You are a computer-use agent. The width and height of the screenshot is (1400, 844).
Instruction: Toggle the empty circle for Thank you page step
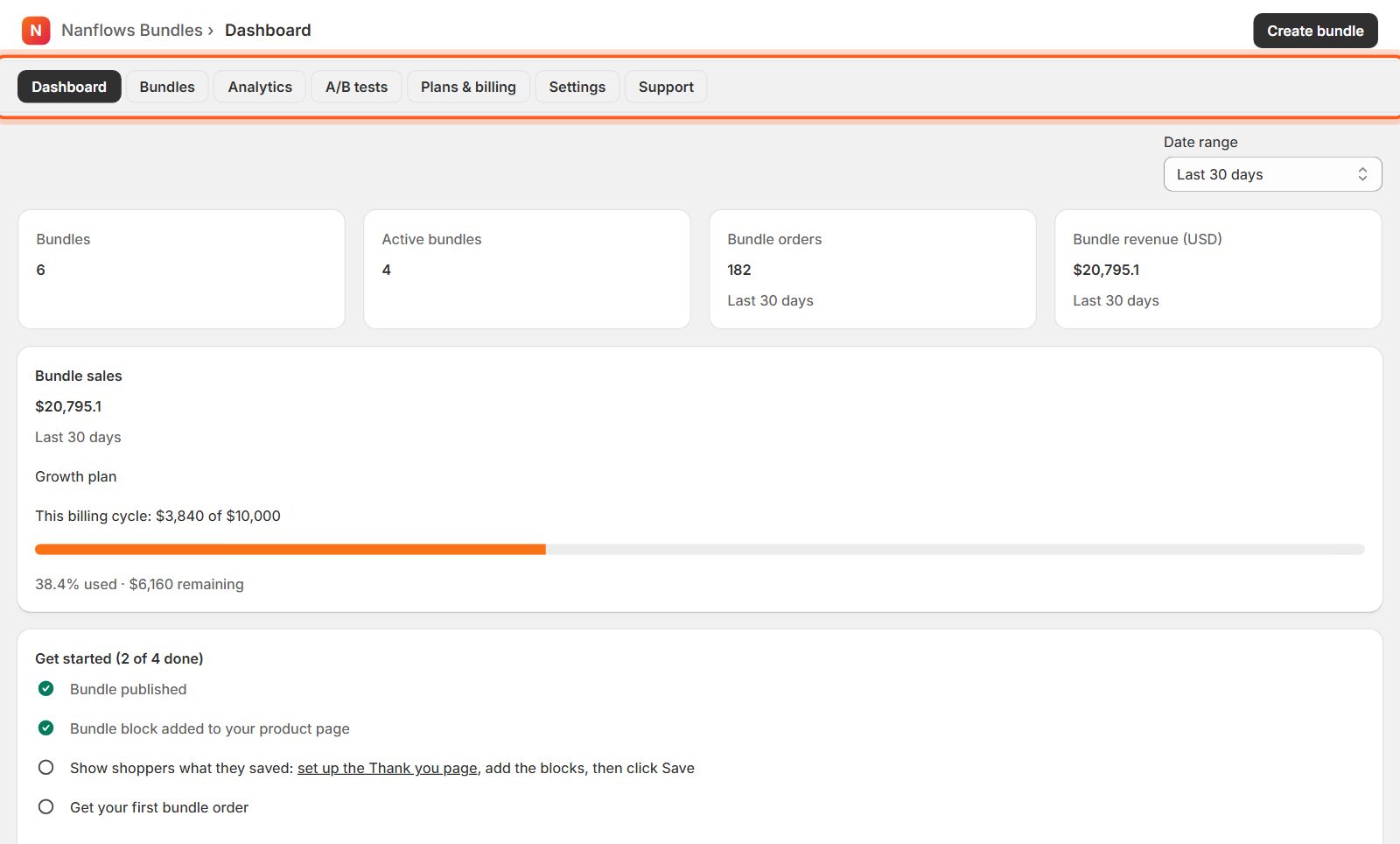click(46, 768)
